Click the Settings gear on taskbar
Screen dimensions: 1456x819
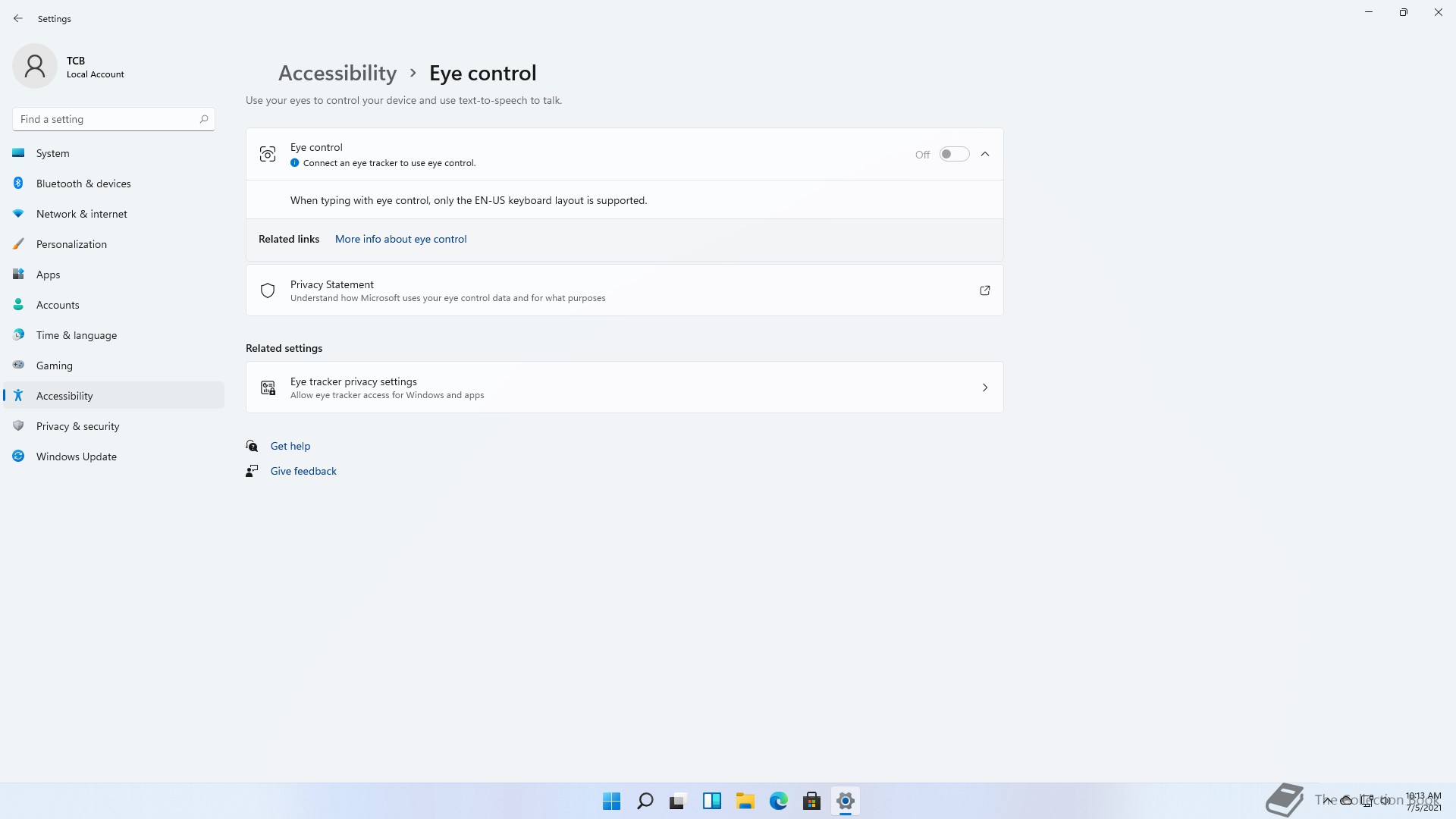(x=845, y=801)
